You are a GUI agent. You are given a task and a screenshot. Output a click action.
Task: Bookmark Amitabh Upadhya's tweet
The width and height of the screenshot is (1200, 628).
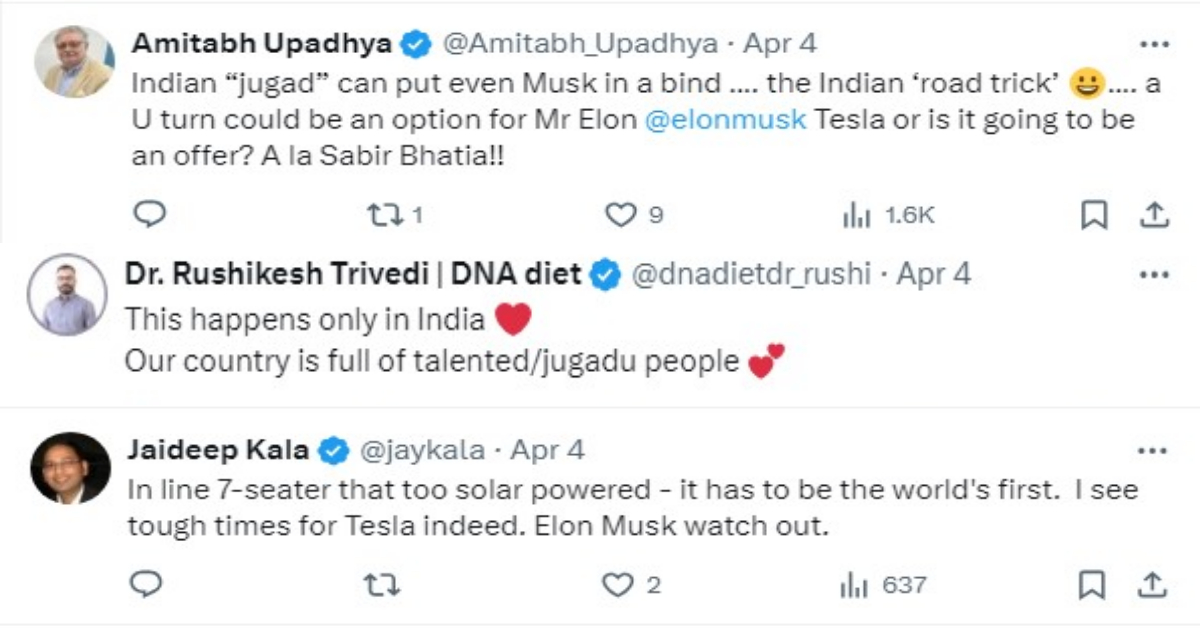point(1095,214)
